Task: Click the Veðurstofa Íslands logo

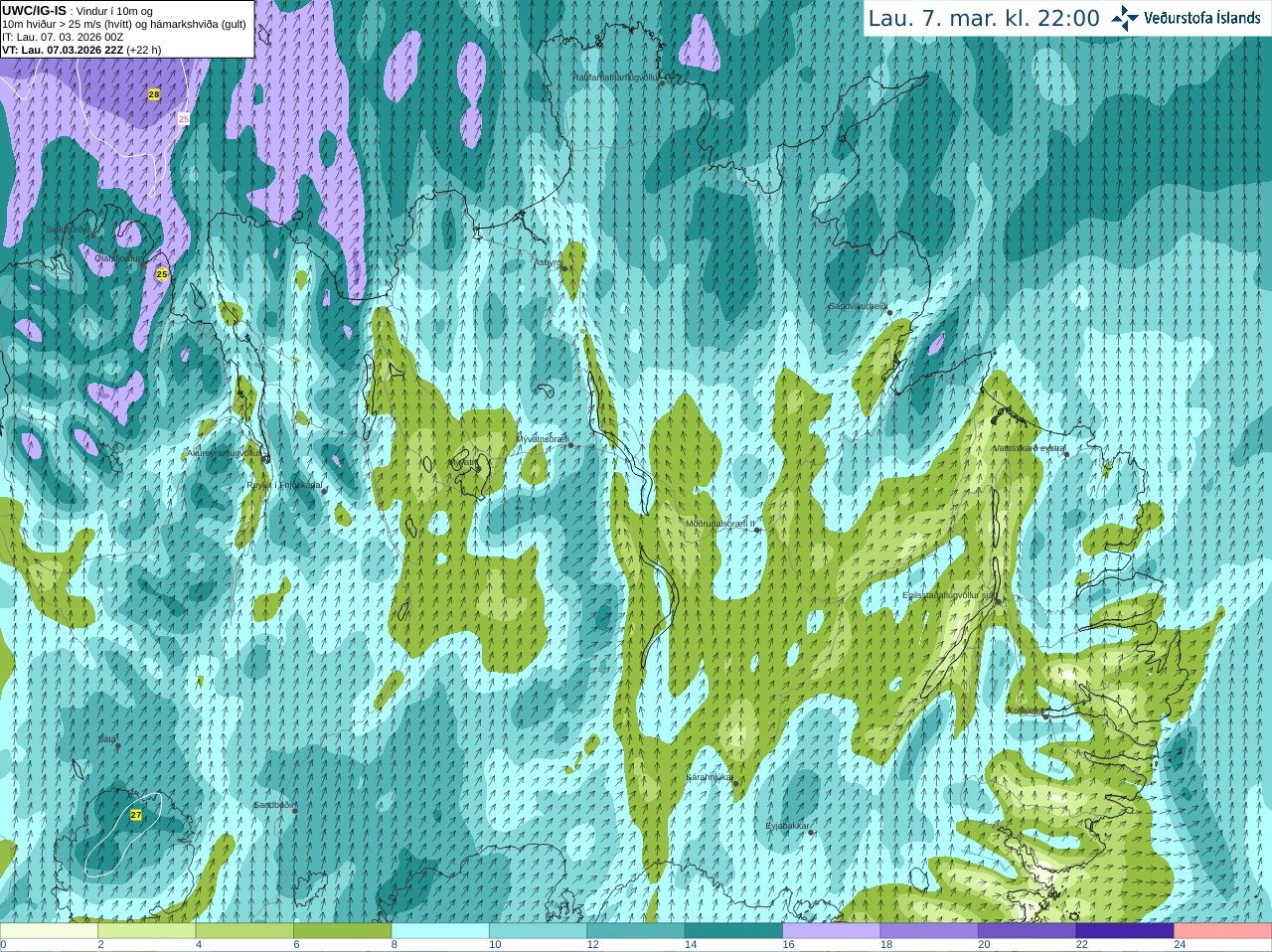Action: [1187, 18]
